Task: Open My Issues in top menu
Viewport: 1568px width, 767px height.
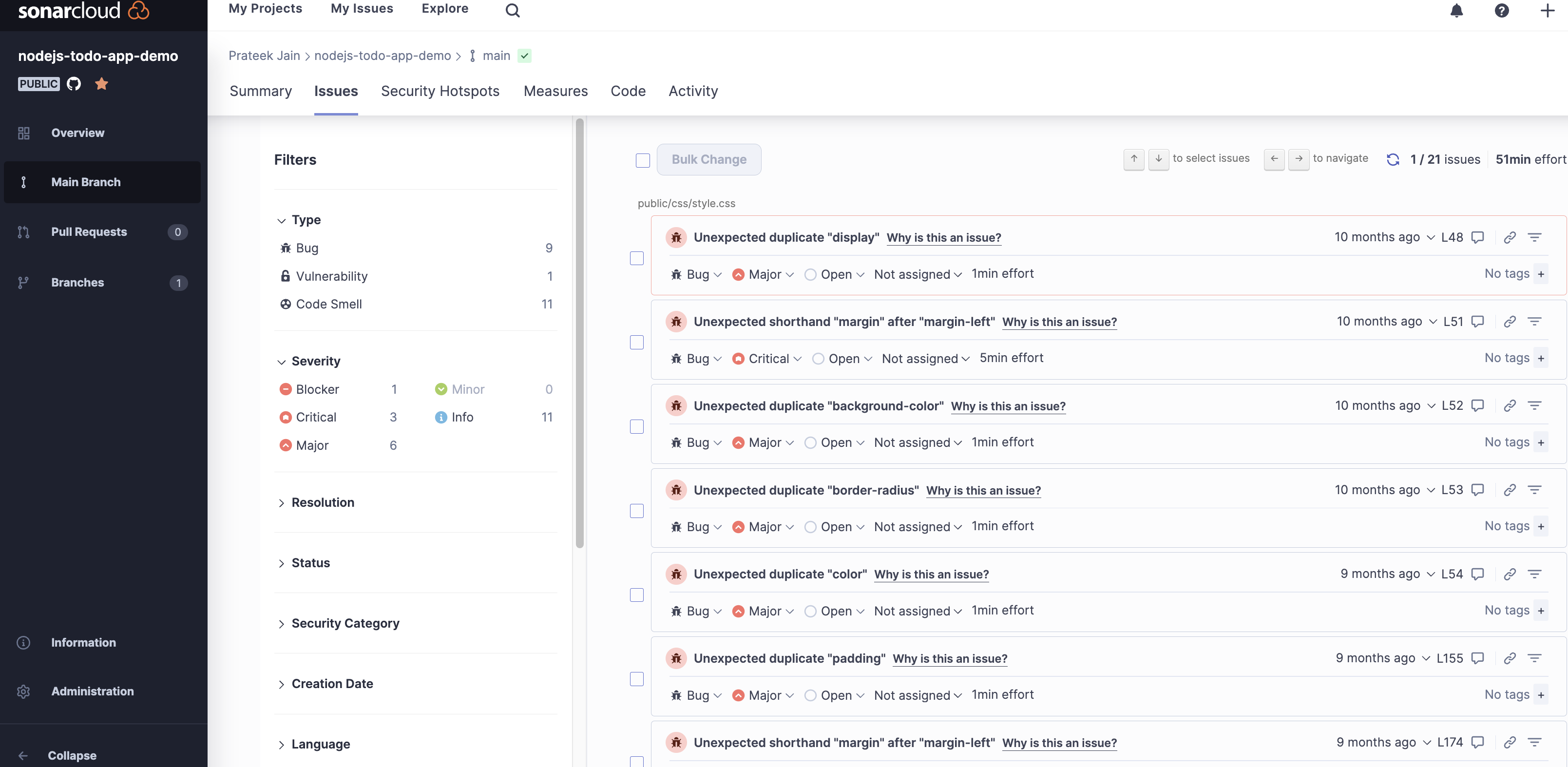Action: (362, 8)
